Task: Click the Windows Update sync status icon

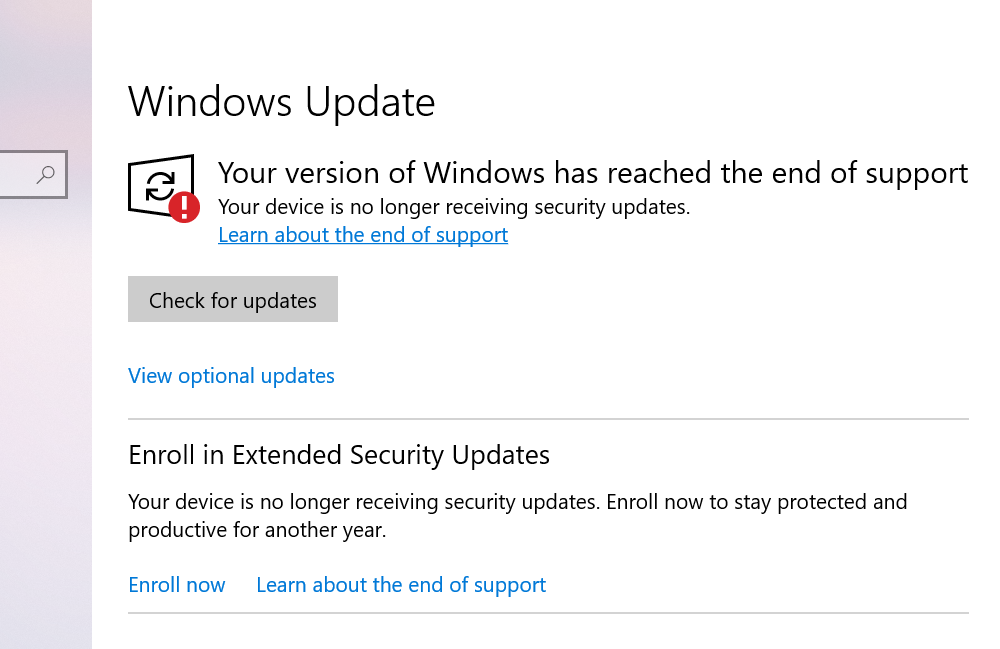Action: [x=160, y=185]
